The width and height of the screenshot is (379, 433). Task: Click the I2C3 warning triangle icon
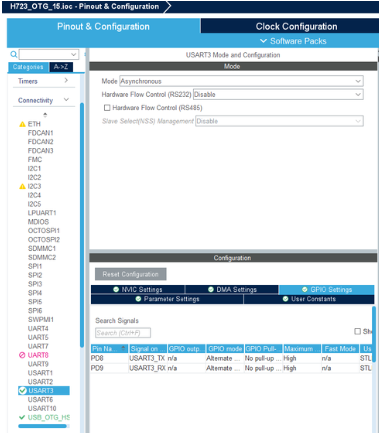22,186
